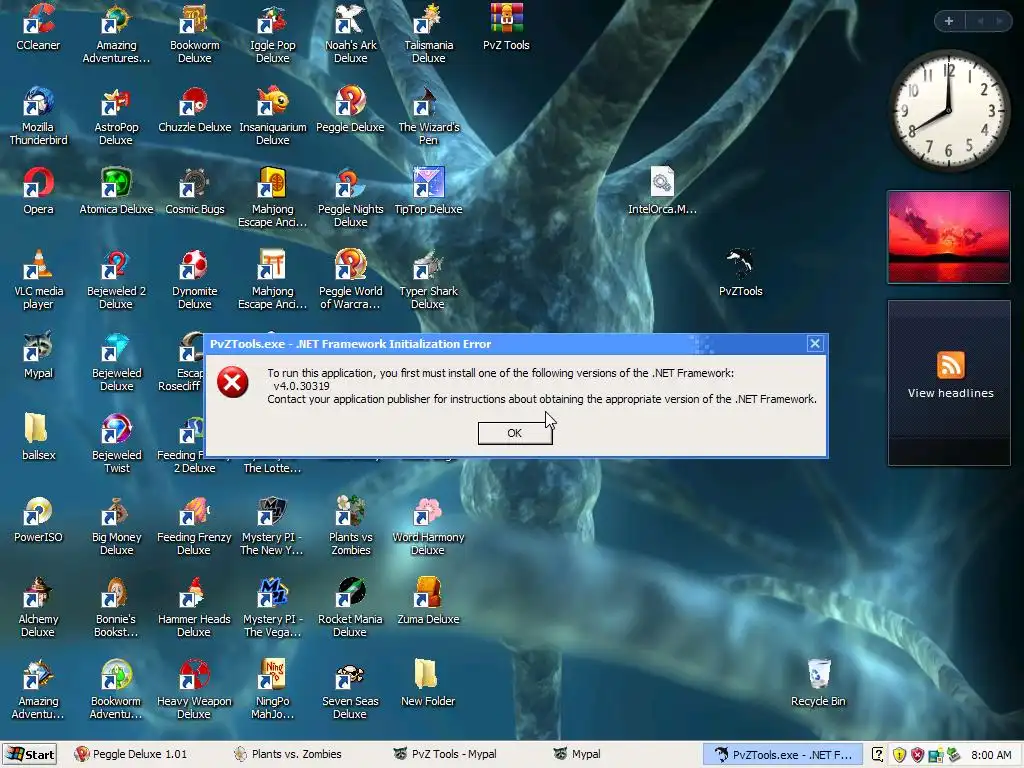This screenshot has height=768, width=1024.
Task: Select the Atomica Deluxe icon
Action: click(116, 191)
